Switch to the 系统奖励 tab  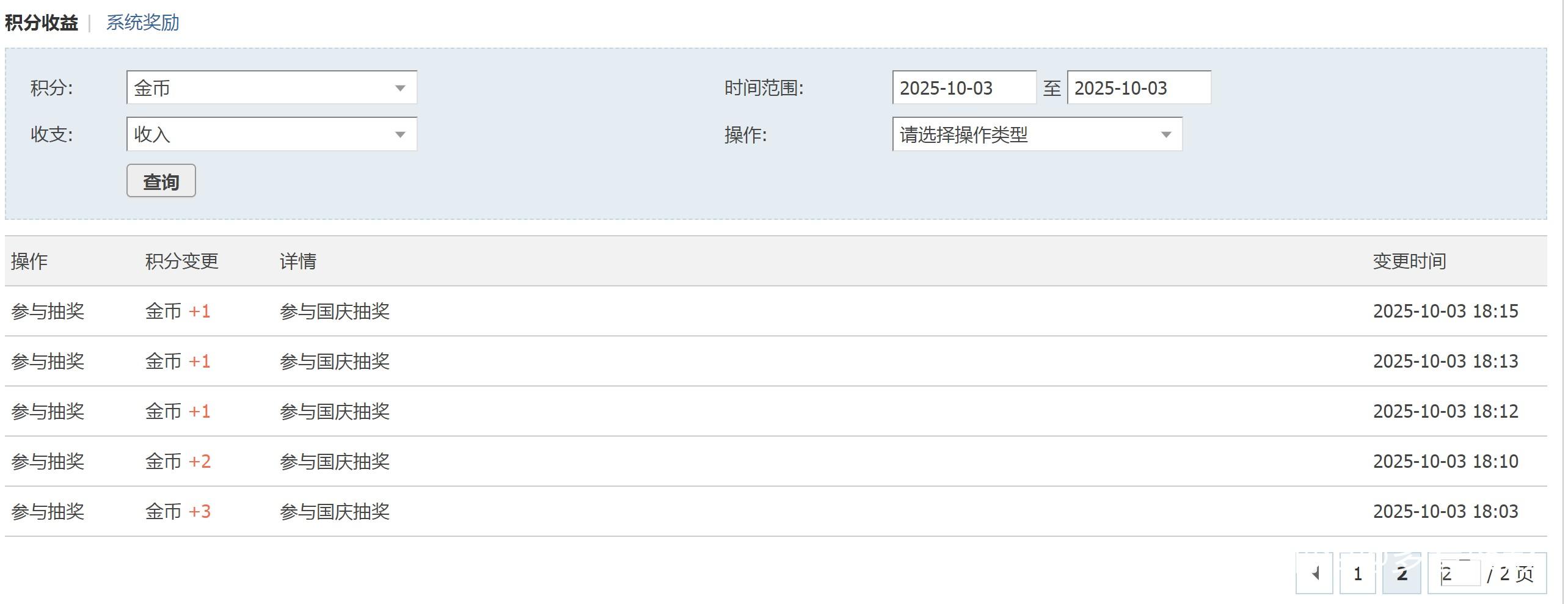pyautogui.click(x=142, y=23)
